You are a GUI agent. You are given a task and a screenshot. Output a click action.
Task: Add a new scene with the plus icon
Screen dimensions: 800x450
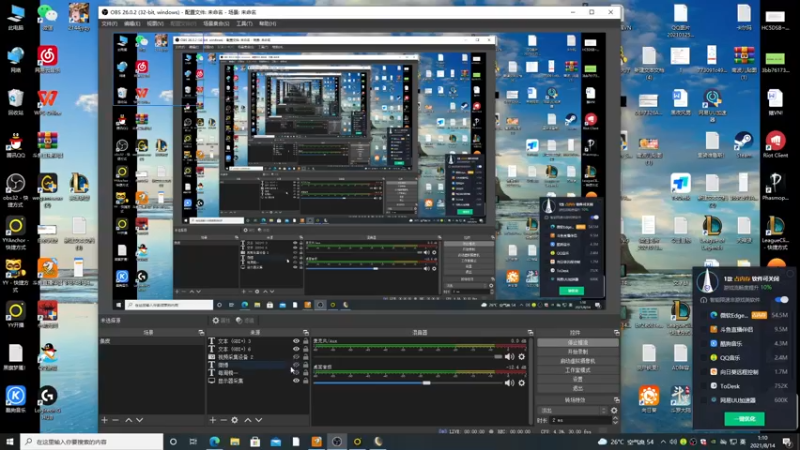(105, 420)
